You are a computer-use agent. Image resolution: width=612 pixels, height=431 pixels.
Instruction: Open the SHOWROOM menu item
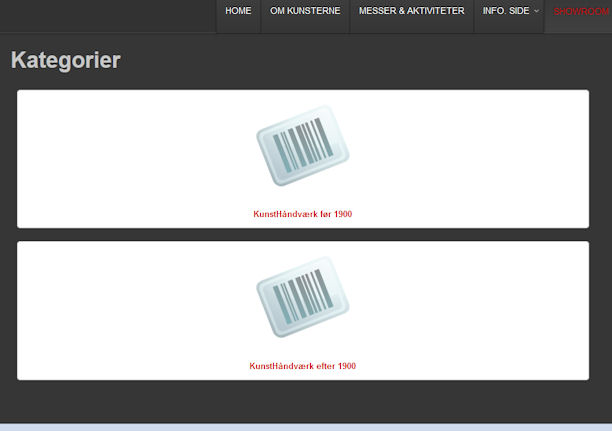coord(581,12)
